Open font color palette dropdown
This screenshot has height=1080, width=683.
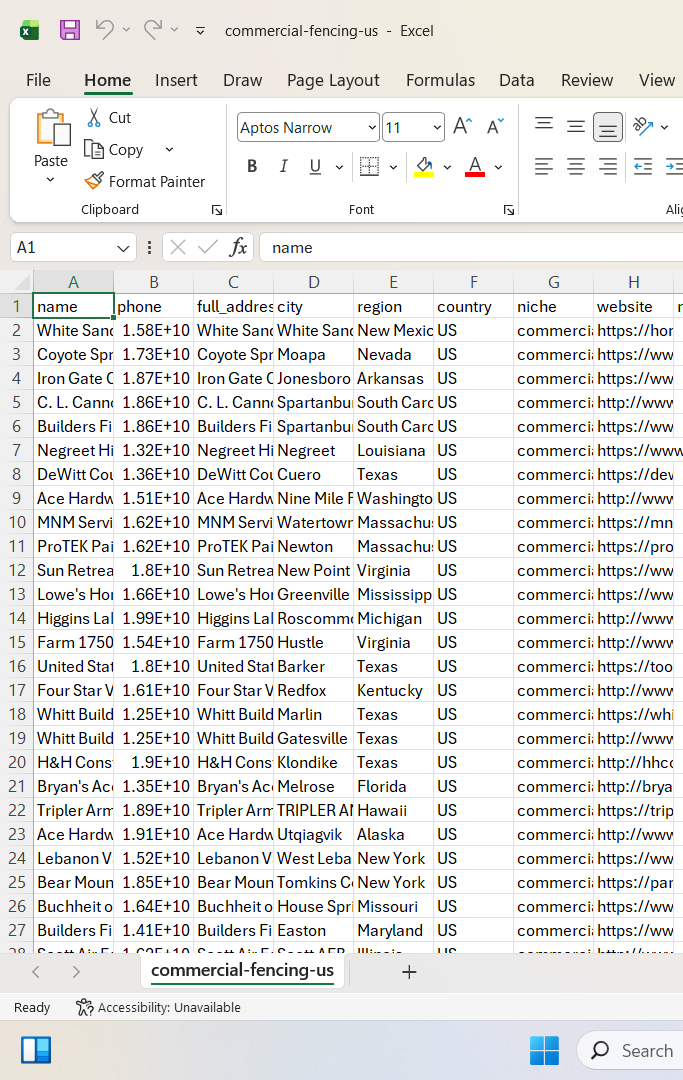(x=498, y=167)
